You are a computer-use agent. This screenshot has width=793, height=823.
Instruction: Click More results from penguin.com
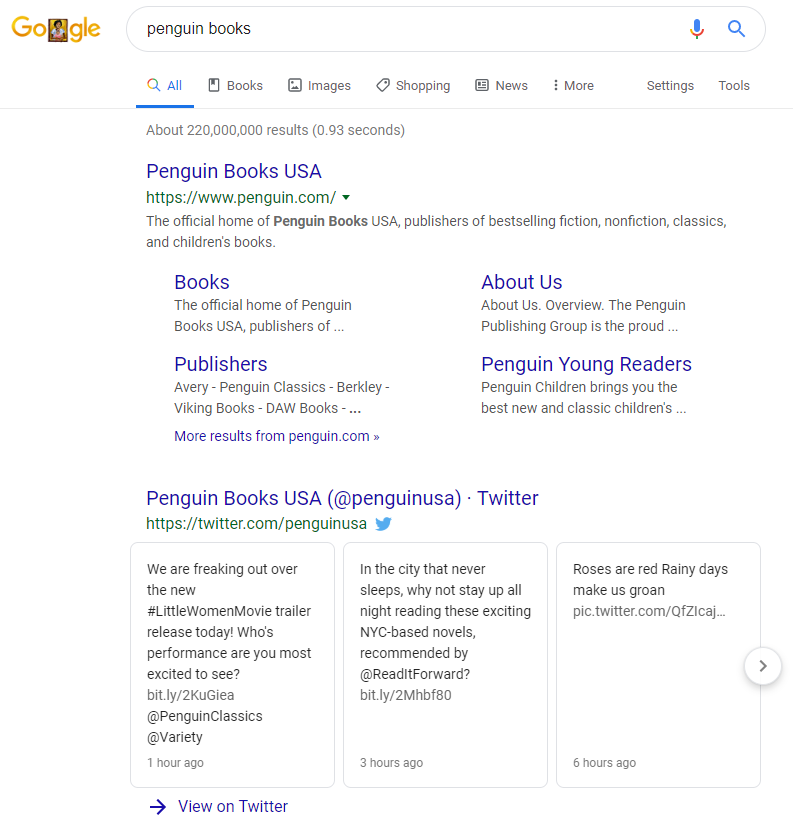(277, 436)
